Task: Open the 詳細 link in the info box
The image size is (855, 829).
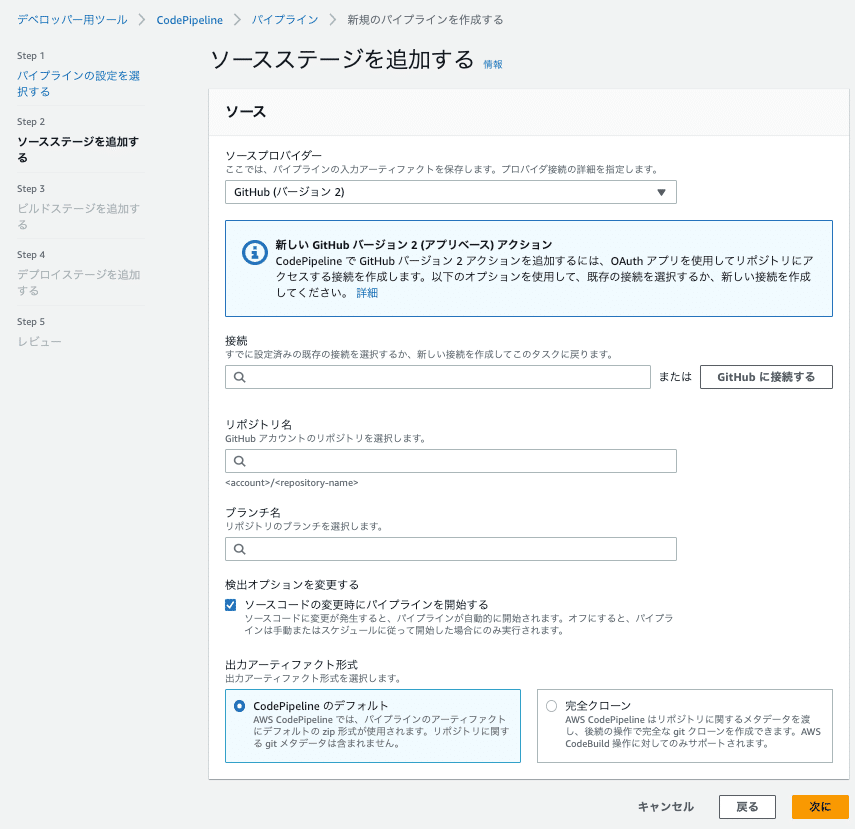Action: point(367,293)
